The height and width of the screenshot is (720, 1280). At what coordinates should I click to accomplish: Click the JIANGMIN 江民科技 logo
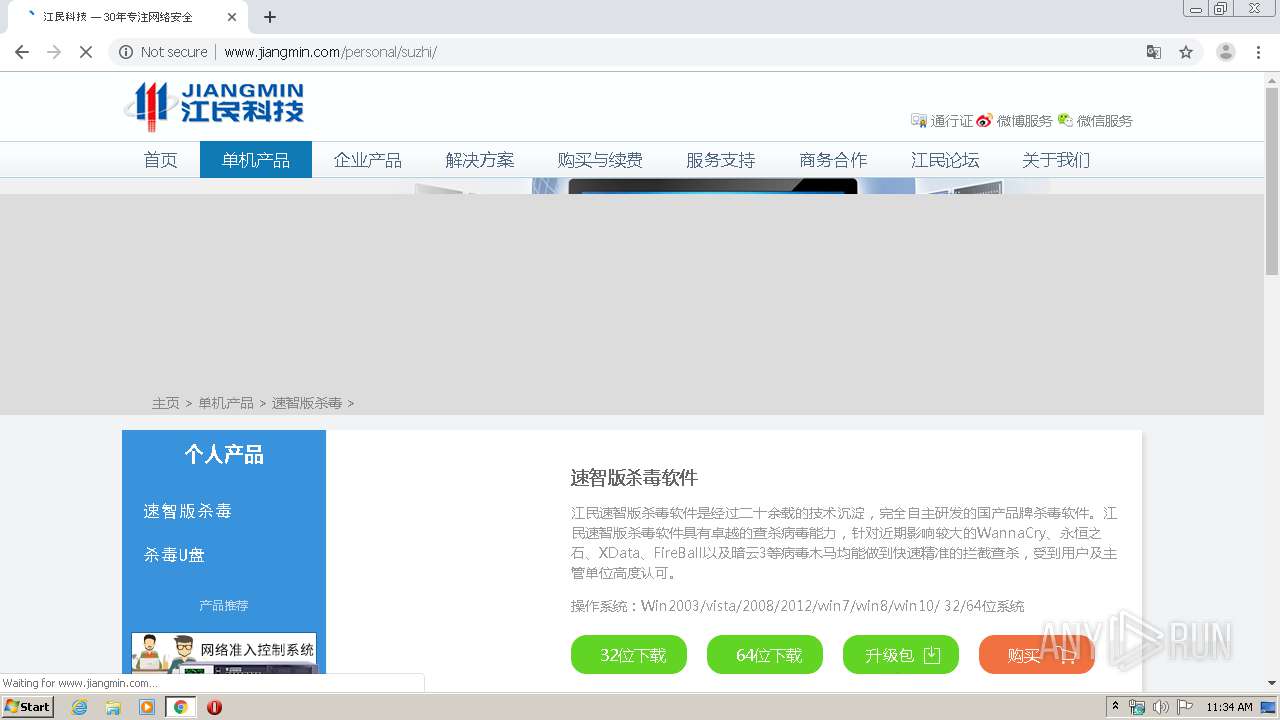[x=215, y=106]
